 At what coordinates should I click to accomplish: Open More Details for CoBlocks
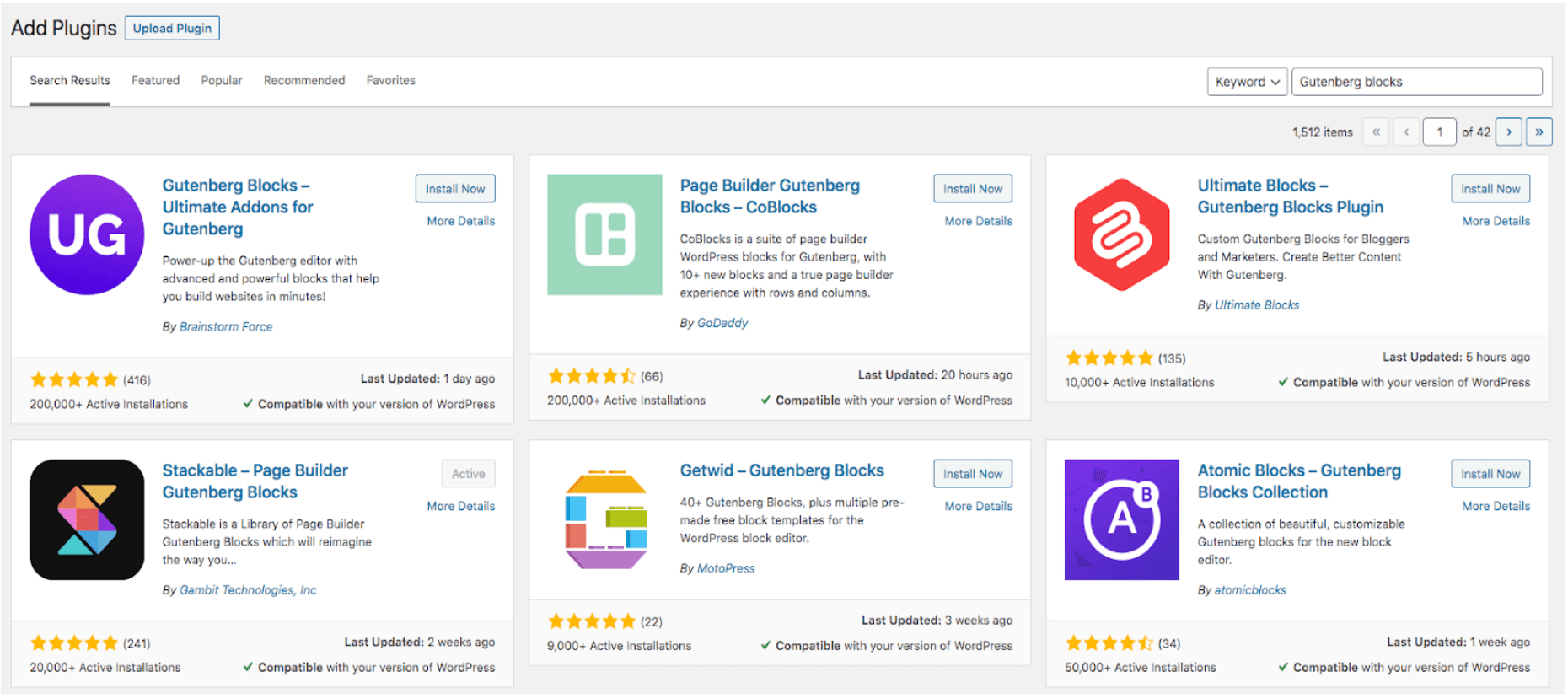[979, 221]
